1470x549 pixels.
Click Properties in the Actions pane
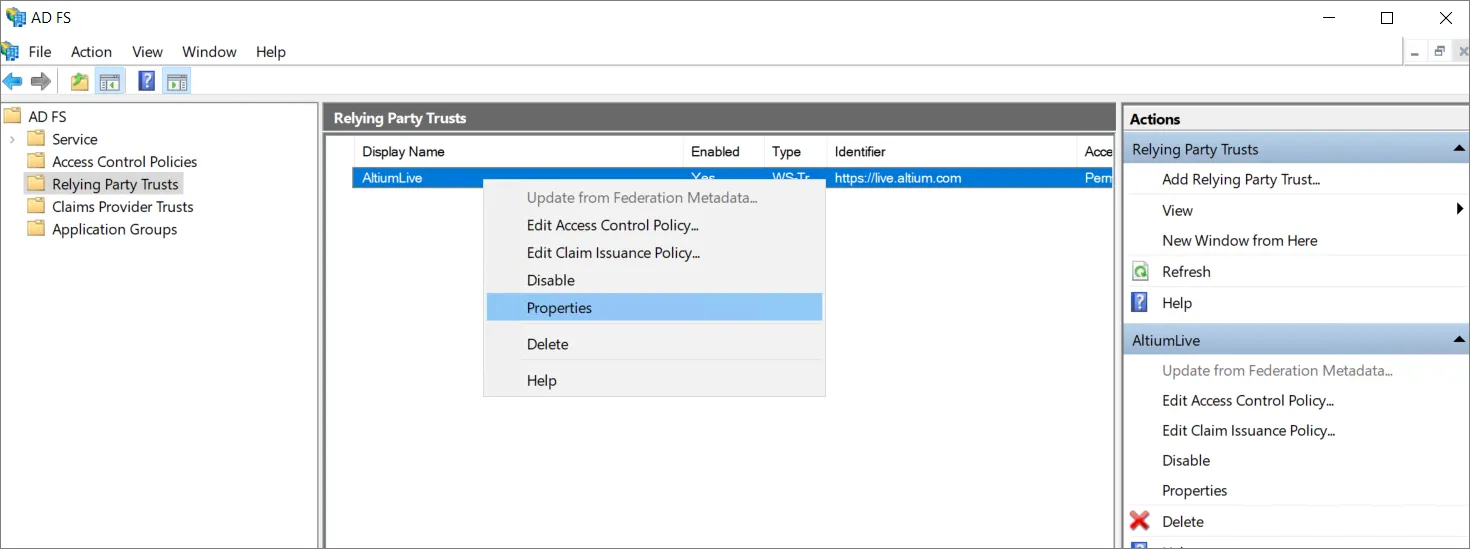click(x=1194, y=490)
